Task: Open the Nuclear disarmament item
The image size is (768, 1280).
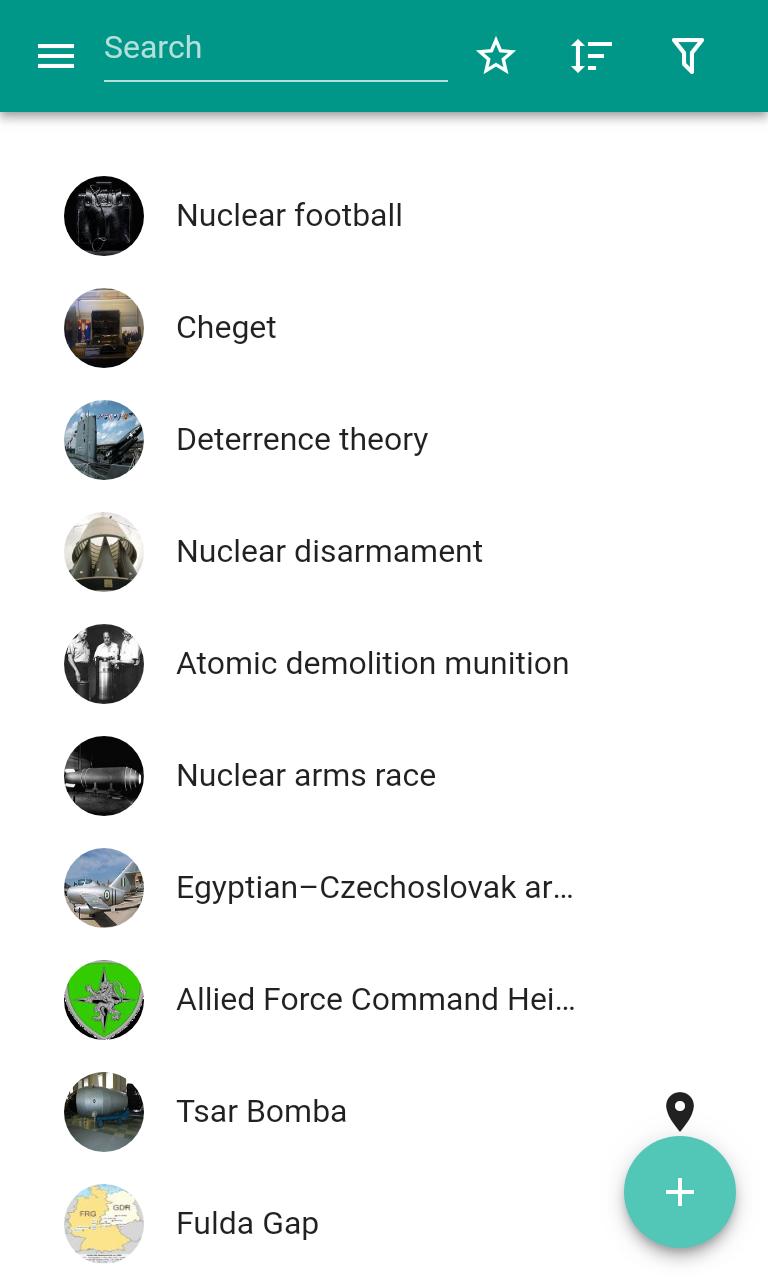Action: click(x=384, y=552)
